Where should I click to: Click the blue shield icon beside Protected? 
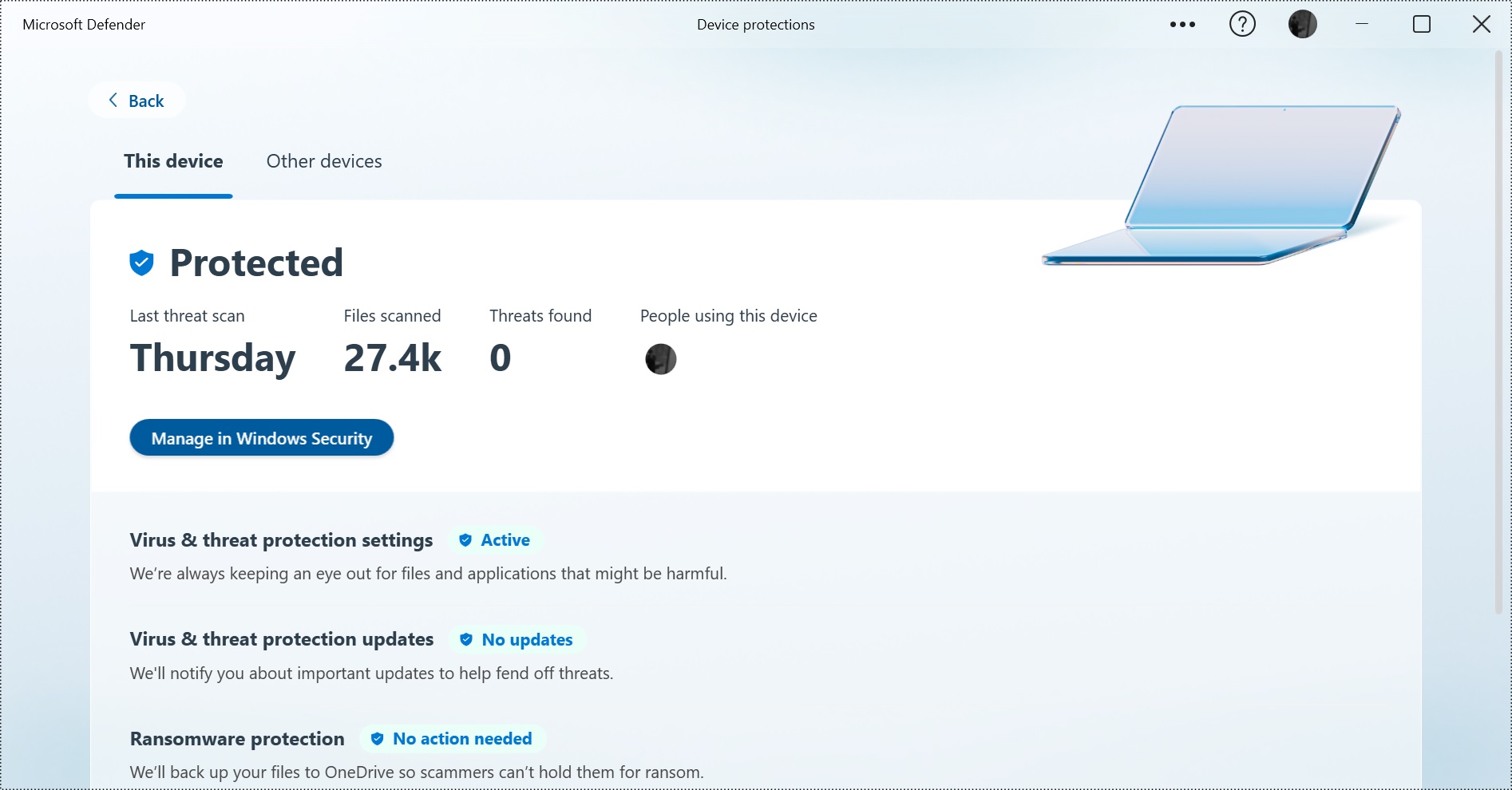[x=141, y=263]
